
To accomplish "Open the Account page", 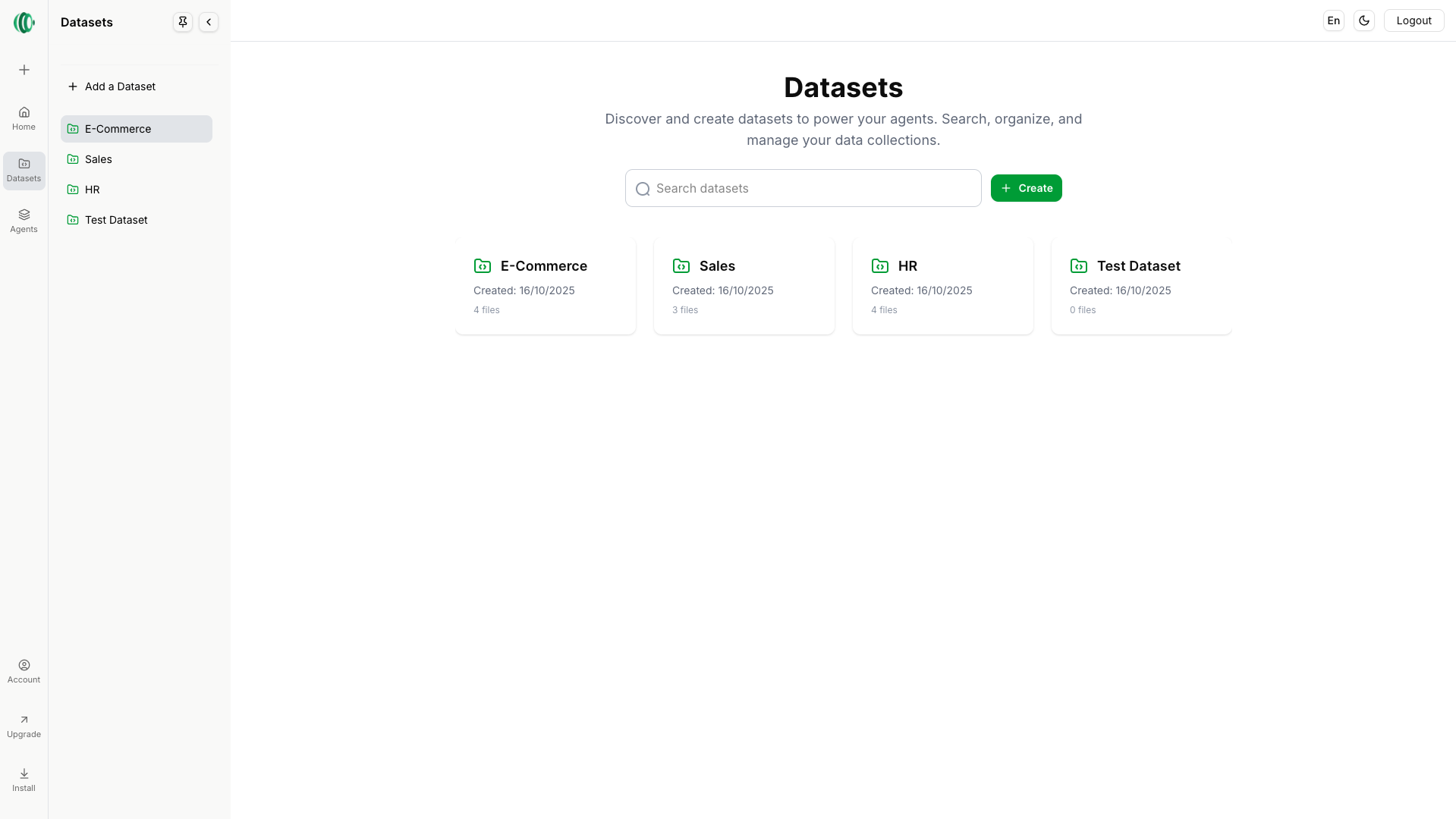I will [24, 671].
